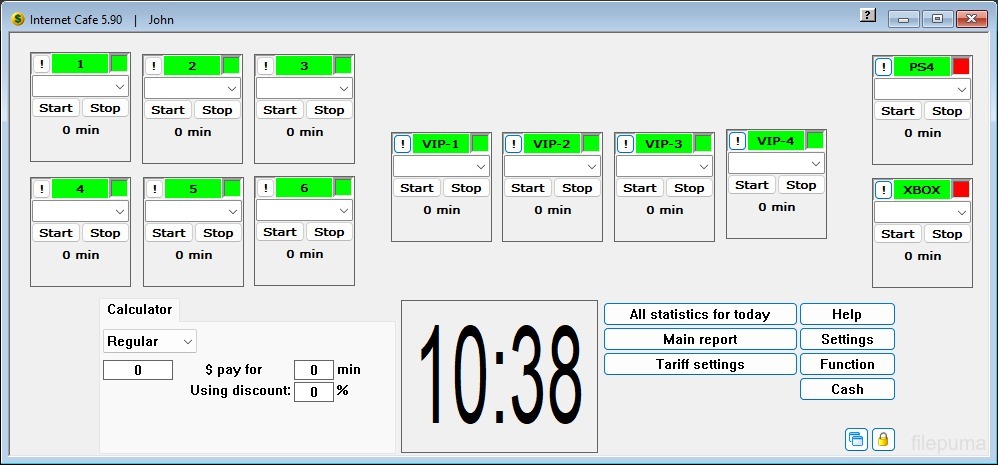Click the blue cascading windows icon
Viewport: 998px width, 465px height.
[x=856, y=439]
